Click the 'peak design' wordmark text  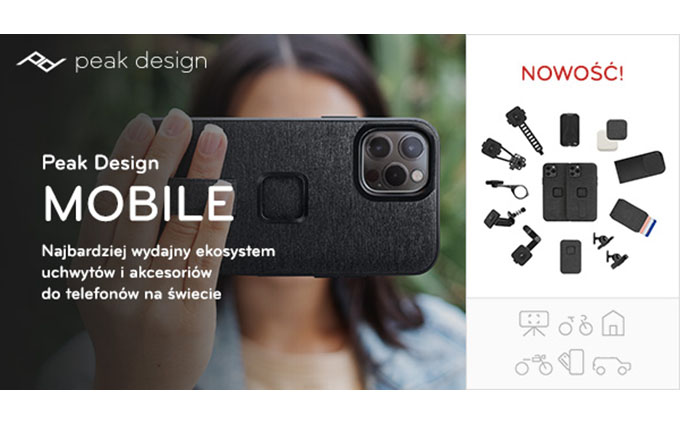pyautogui.click(x=141, y=62)
